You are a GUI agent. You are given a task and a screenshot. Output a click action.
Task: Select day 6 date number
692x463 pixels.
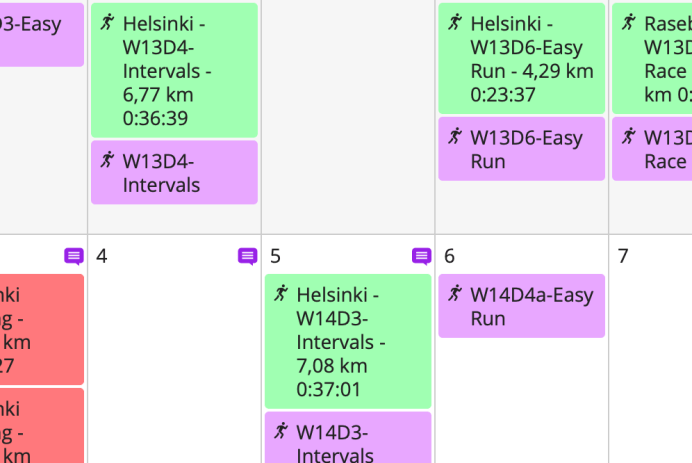449,257
